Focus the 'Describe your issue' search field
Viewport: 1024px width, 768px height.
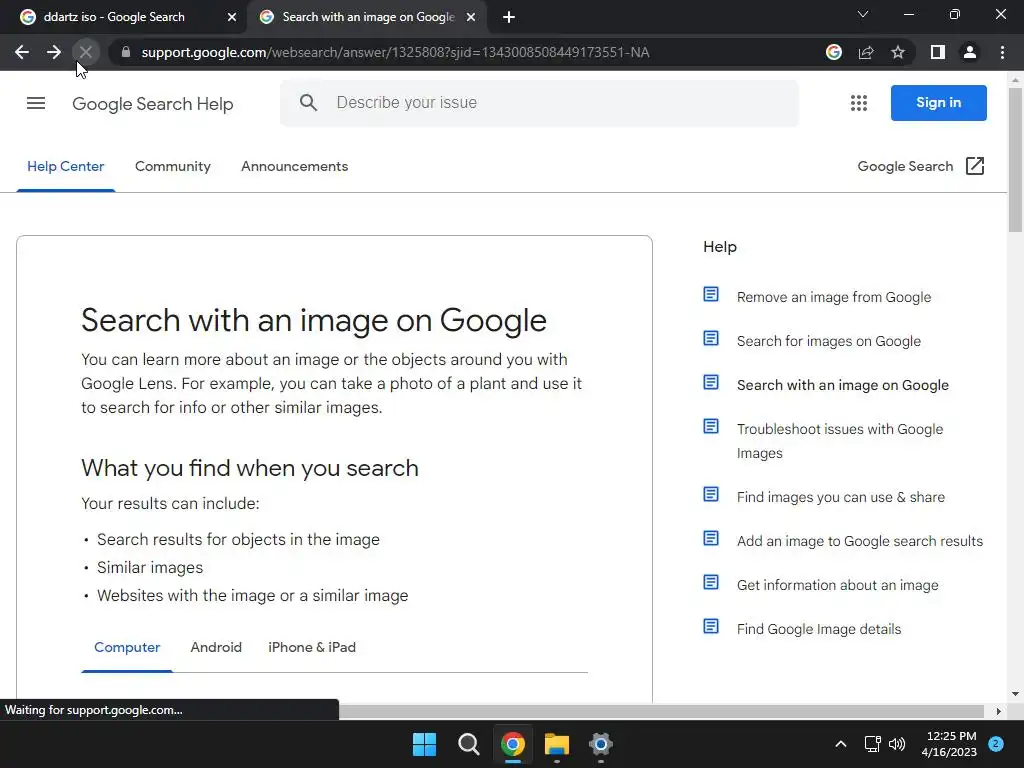coord(539,103)
